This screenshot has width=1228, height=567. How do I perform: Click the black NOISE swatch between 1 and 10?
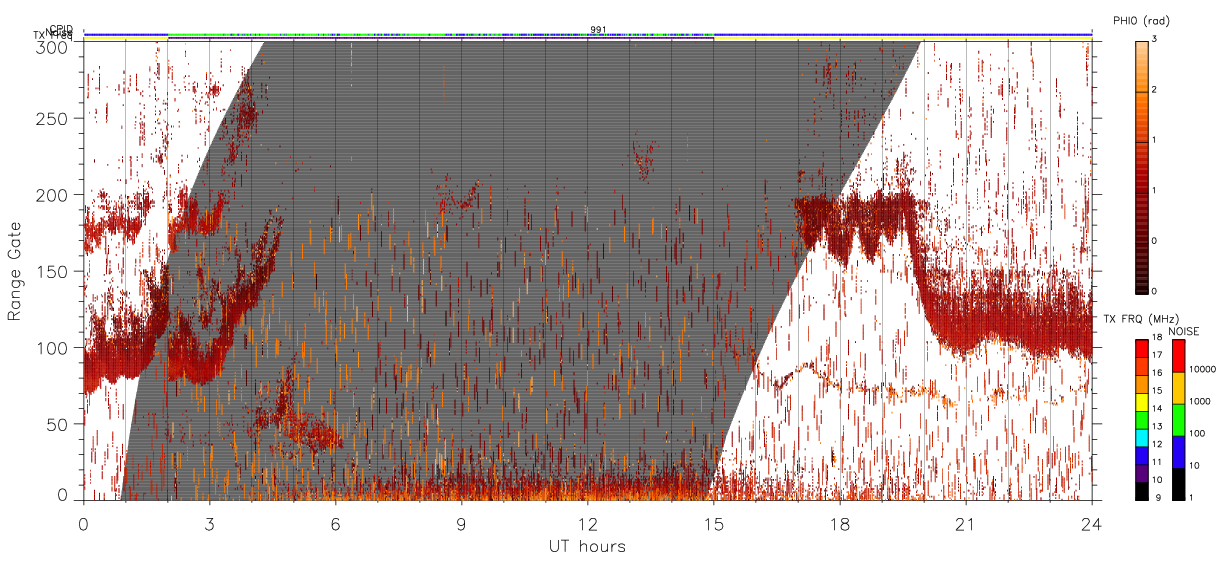tap(1177, 484)
